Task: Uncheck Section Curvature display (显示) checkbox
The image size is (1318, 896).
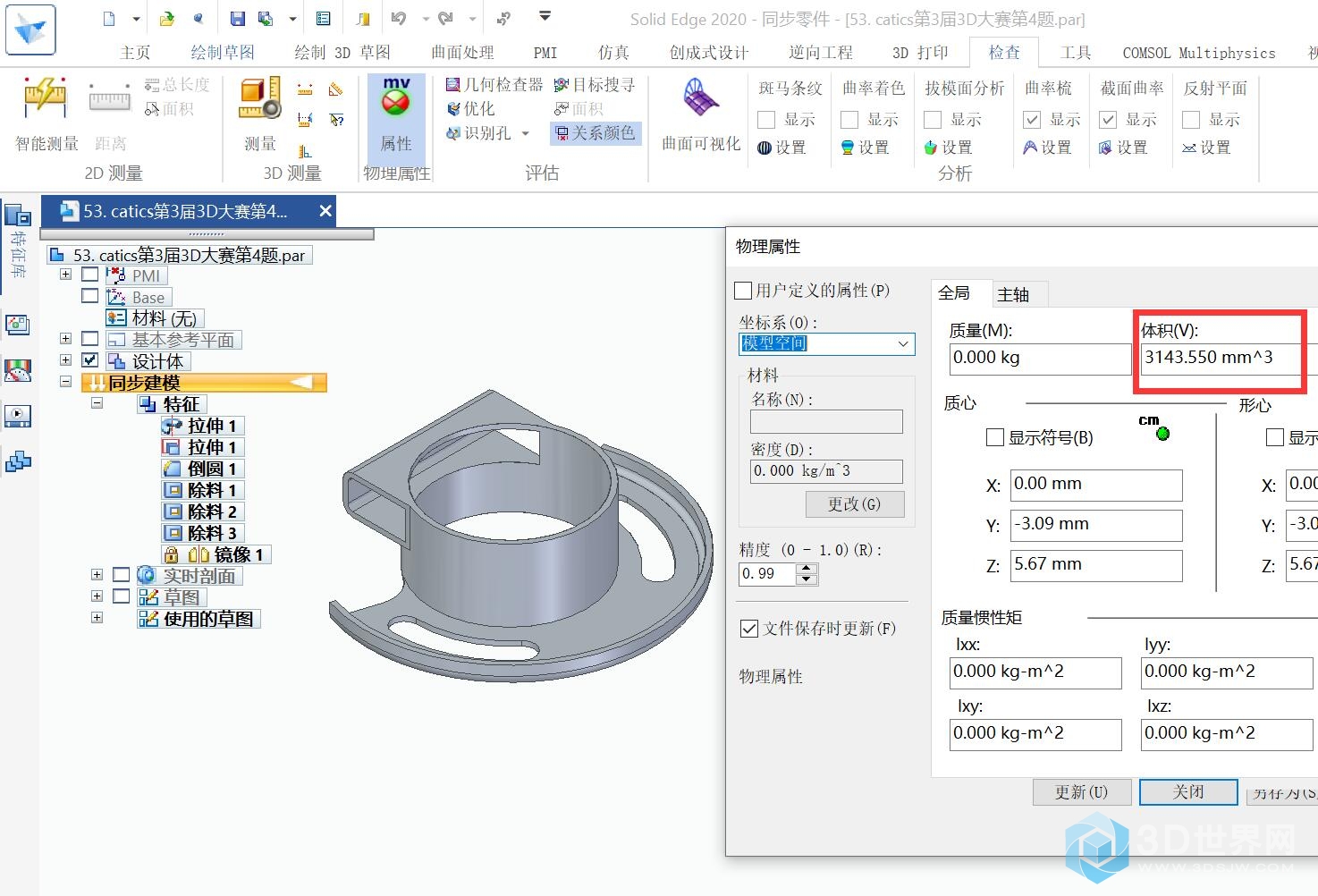Action: tap(1108, 120)
